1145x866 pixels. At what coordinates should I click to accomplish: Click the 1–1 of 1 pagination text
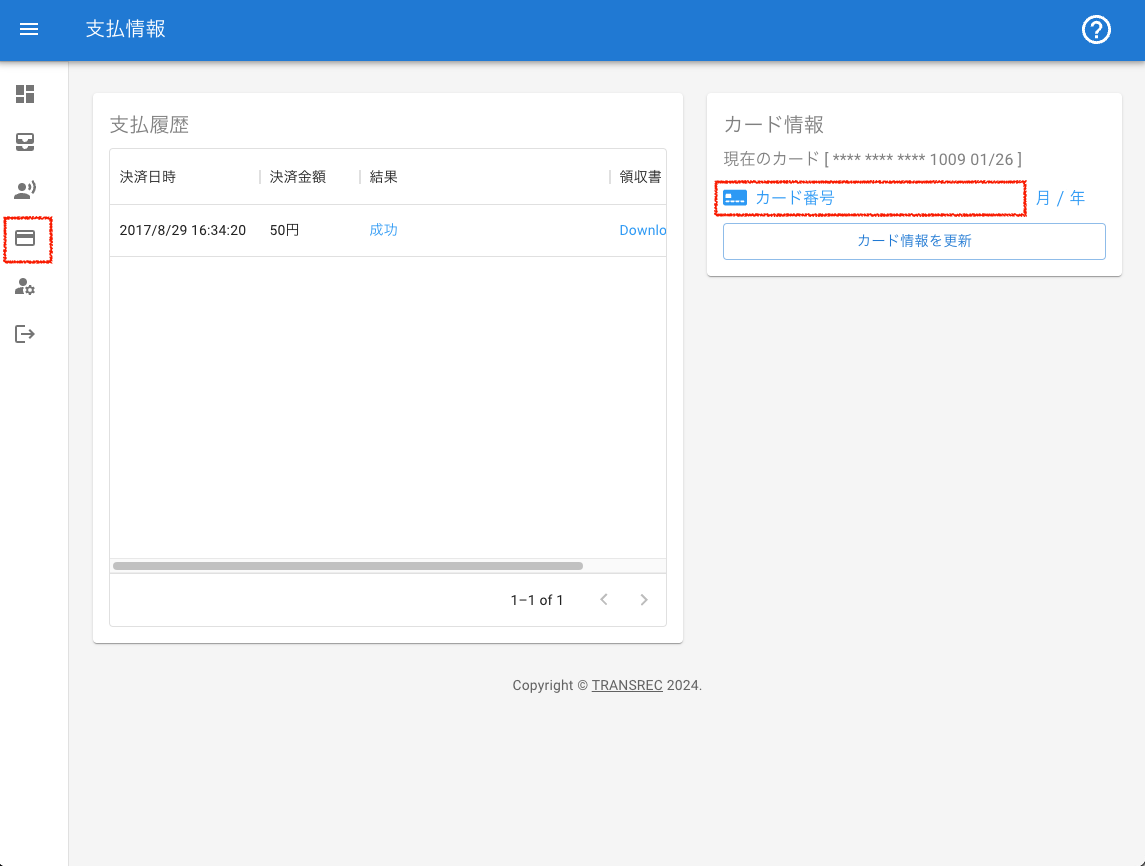pos(537,600)
